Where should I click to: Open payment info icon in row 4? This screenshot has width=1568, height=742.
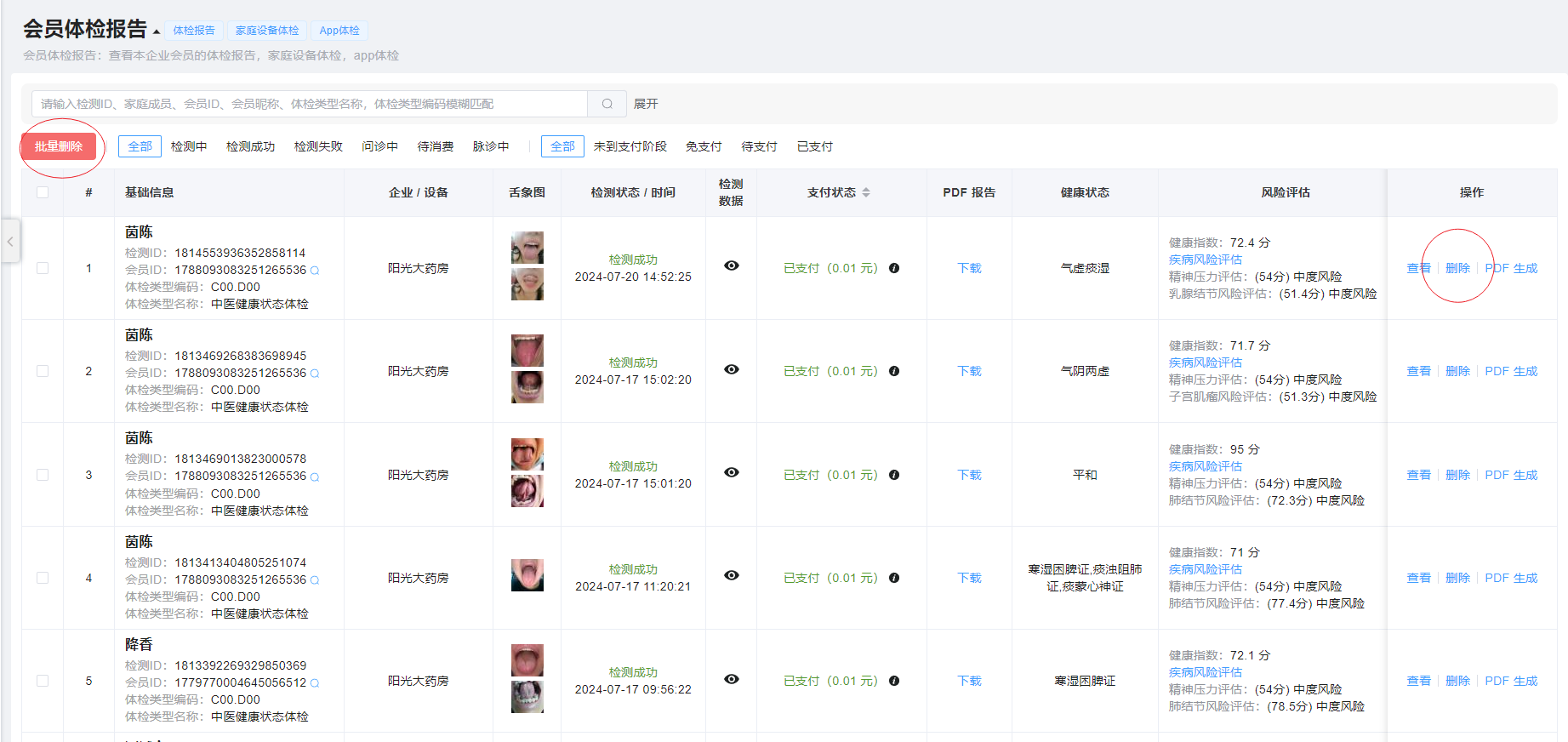[894, 578]
